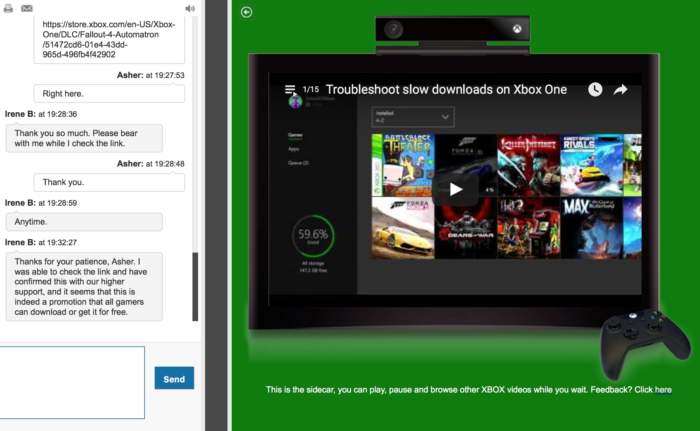Viewport: 700px width, 431px height.
Task: Click the channel avatar icon in video
Action: pos(295,102)
